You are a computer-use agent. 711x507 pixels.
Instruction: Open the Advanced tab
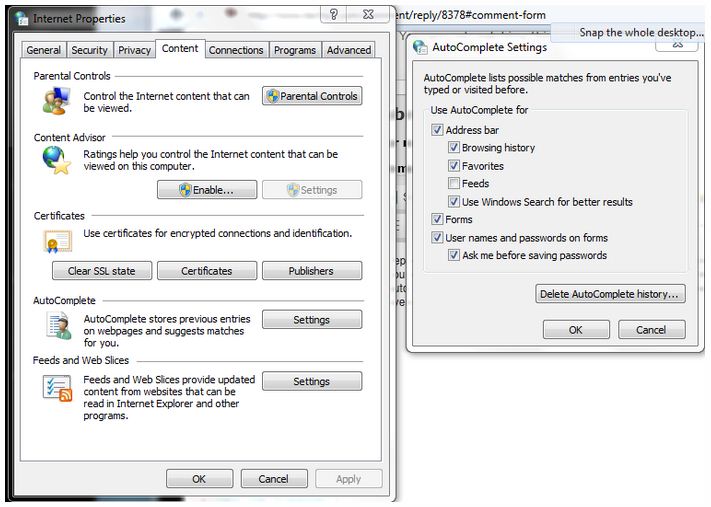(348, 50)
